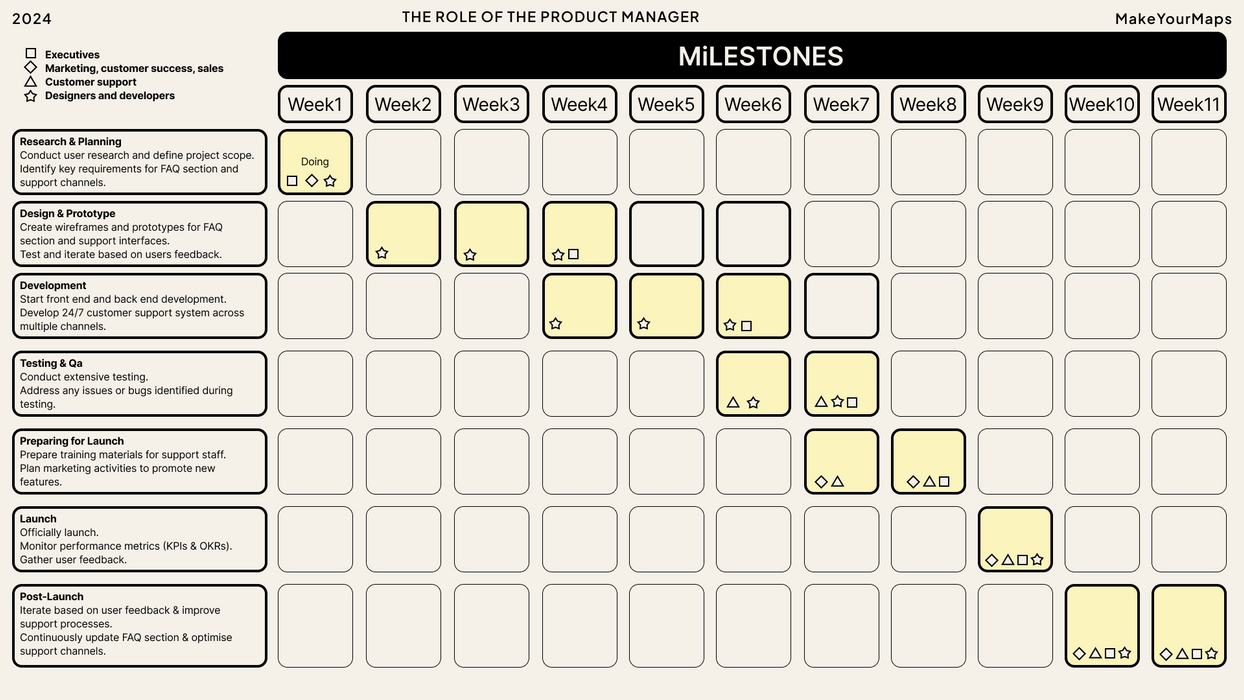
Task: Click the title The Role of the Product Manager
Action: click(x=551, y=17)
